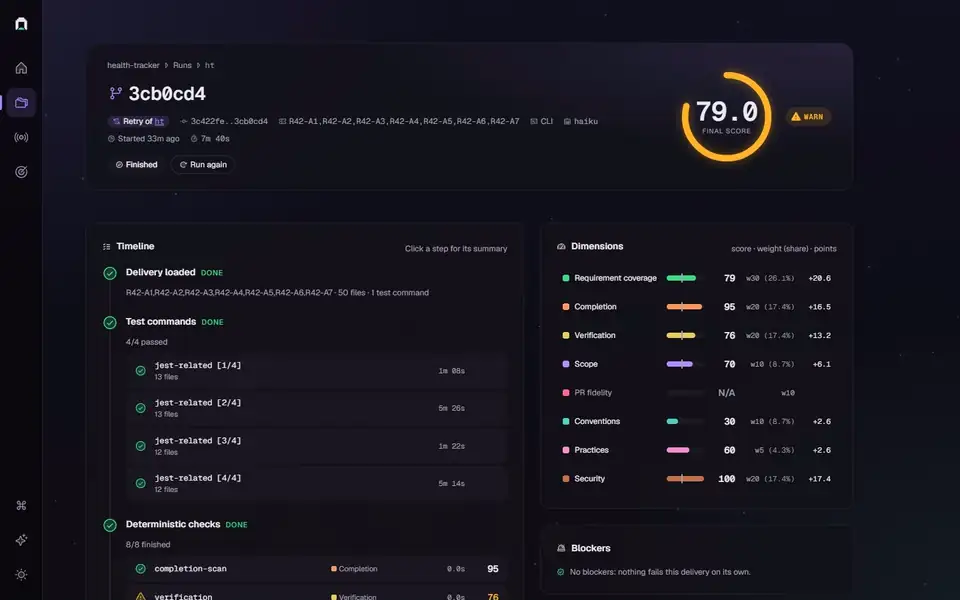Click the Requirement coverage score bar

pos(681,278)
